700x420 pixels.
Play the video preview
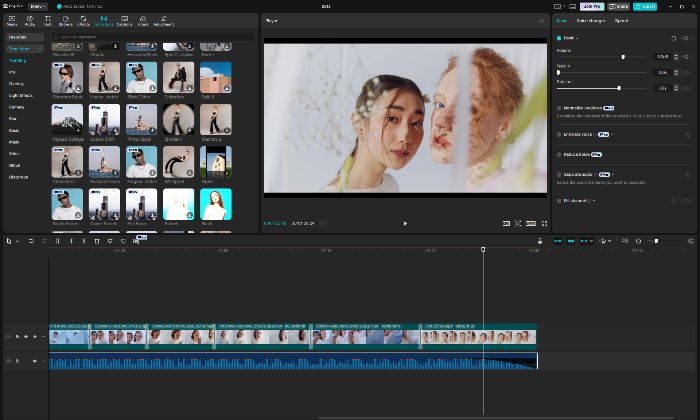pyautogui.click(x=405, y=223)
